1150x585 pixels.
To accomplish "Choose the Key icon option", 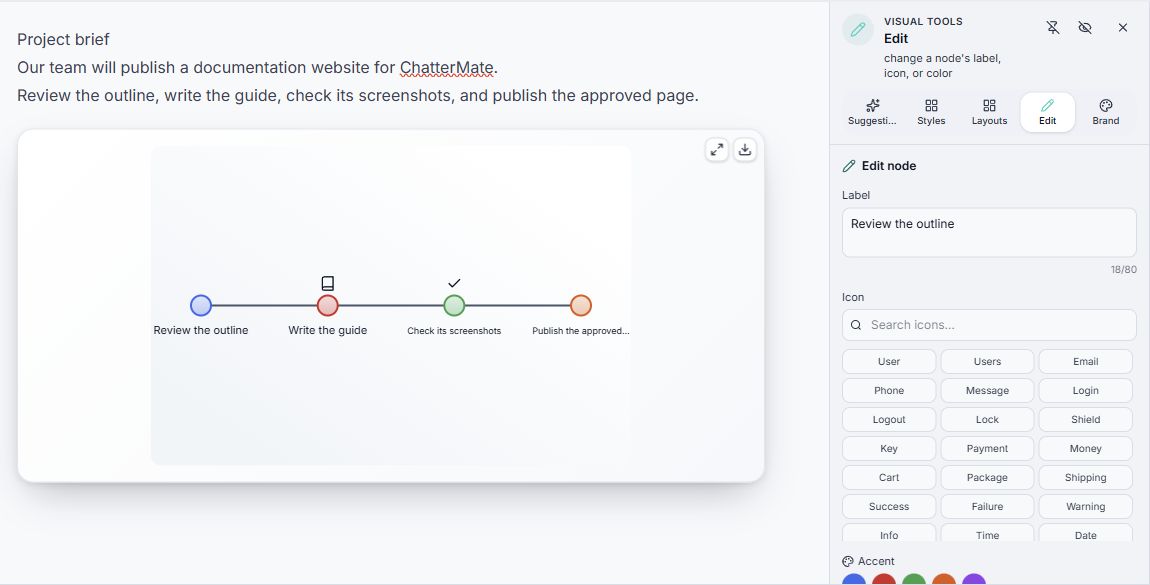I will pyautogui.click(x=889, y=449).
